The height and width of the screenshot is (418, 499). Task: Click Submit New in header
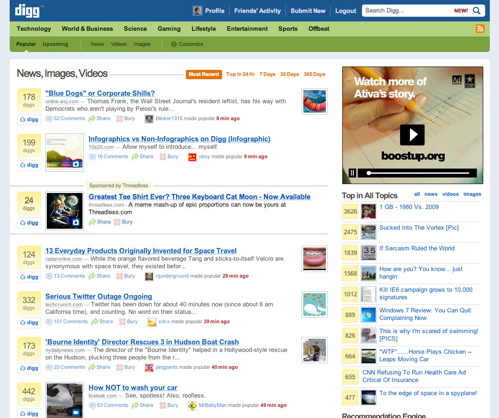point(308,11)
